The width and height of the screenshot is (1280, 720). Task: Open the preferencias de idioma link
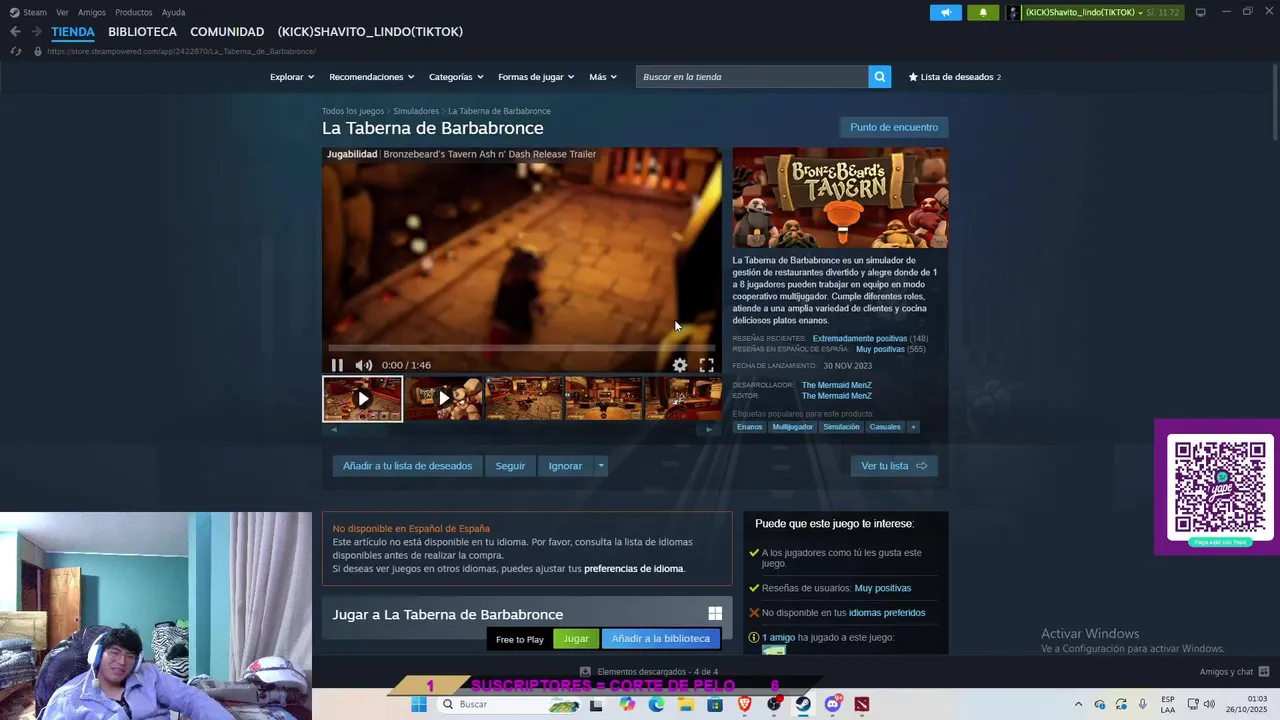pyautogui.click(x=634, y=569)
